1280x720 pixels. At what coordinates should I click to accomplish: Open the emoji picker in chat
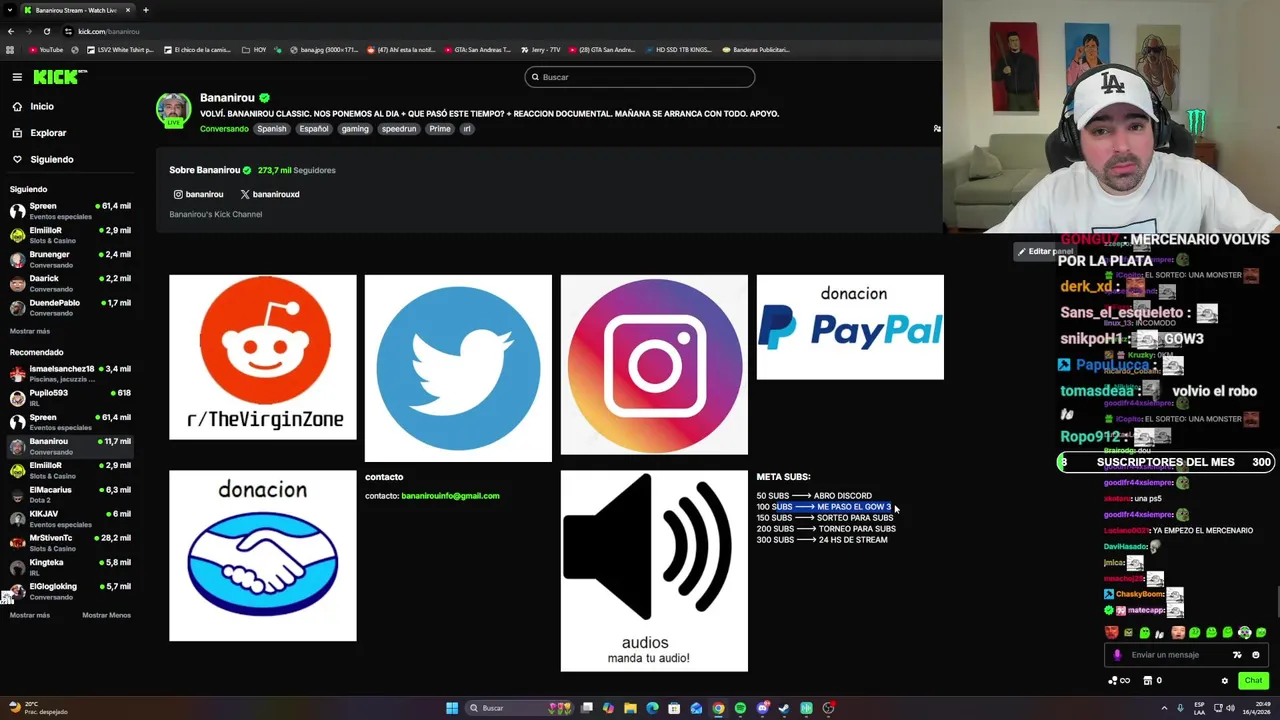point(1256,655)
